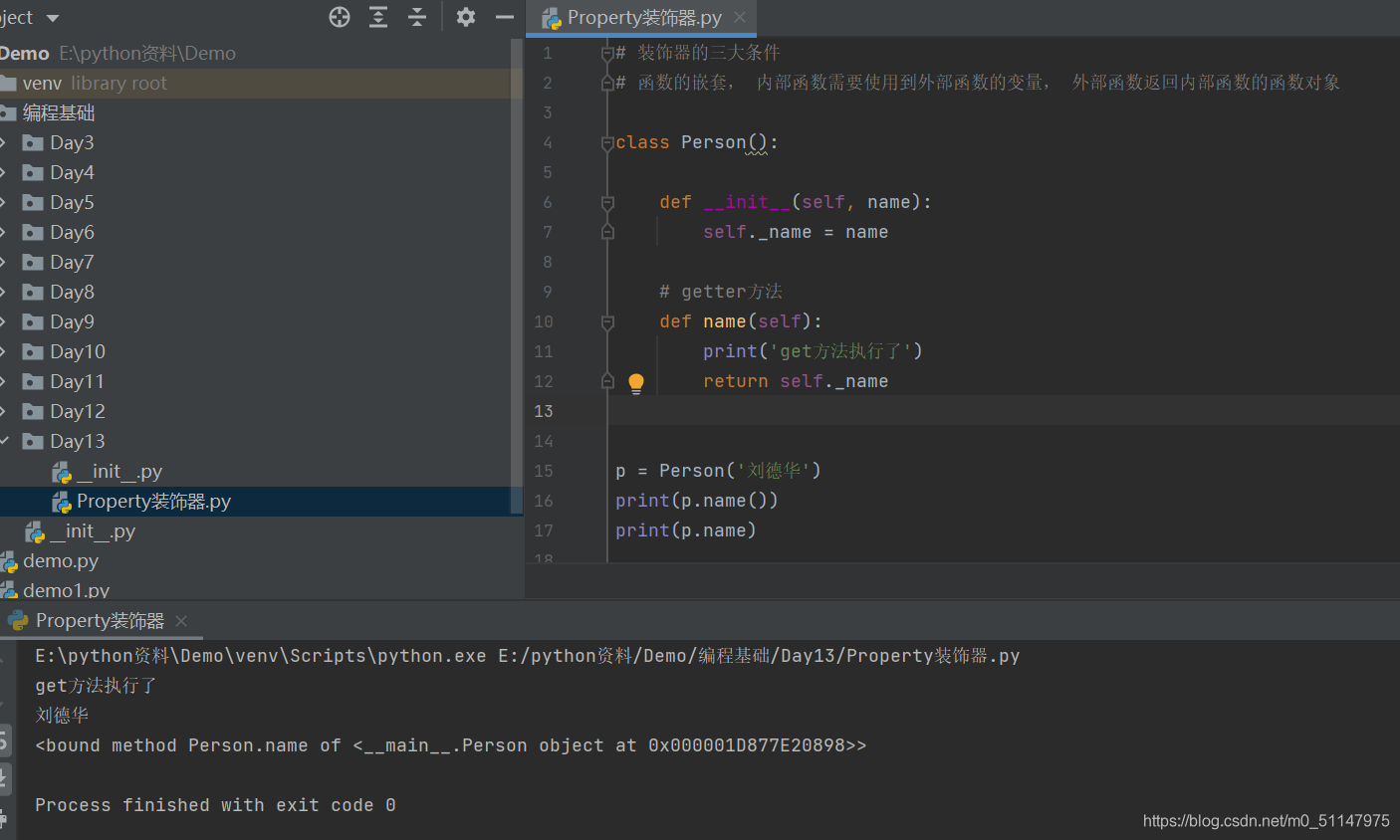Click "p = Person('刘德华')" on line 15
Viewport: 1400px width, 840px height.
coord(718,472)
